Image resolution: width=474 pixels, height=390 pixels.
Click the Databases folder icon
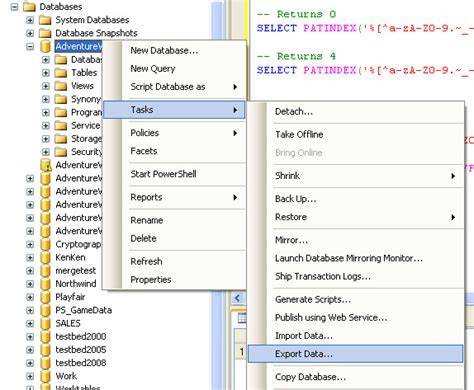point(30,6)
